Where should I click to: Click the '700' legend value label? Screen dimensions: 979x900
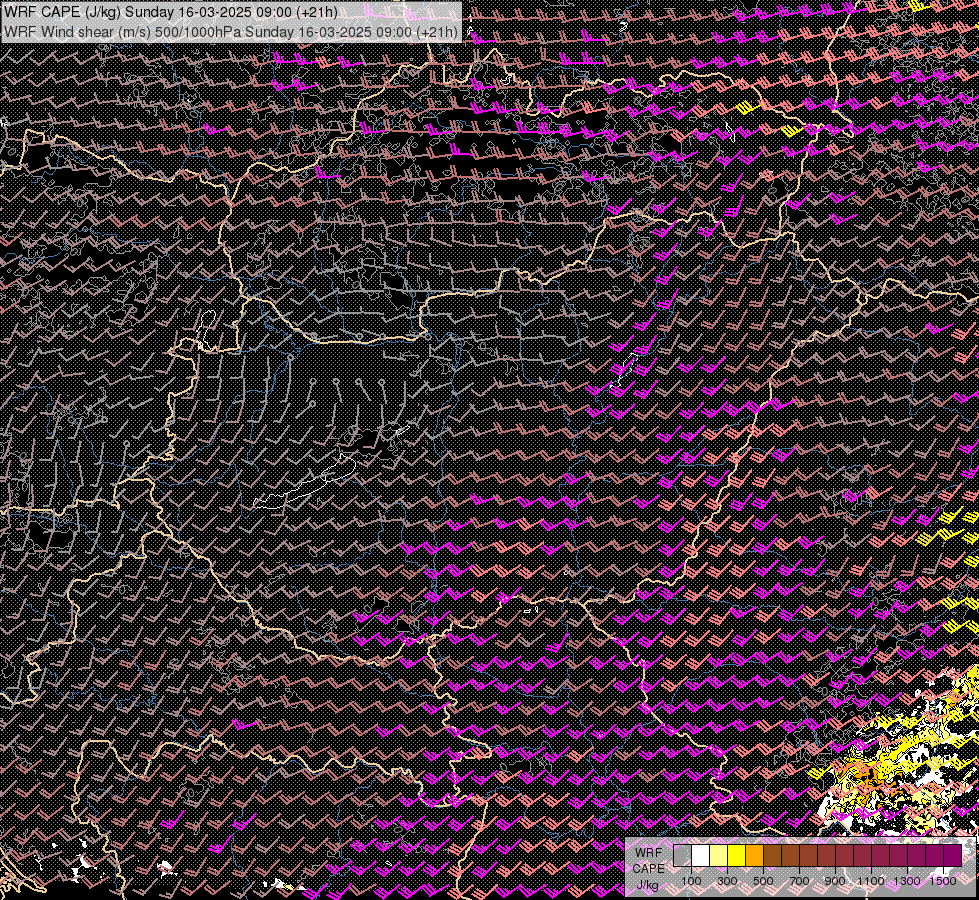pos(799,881)
